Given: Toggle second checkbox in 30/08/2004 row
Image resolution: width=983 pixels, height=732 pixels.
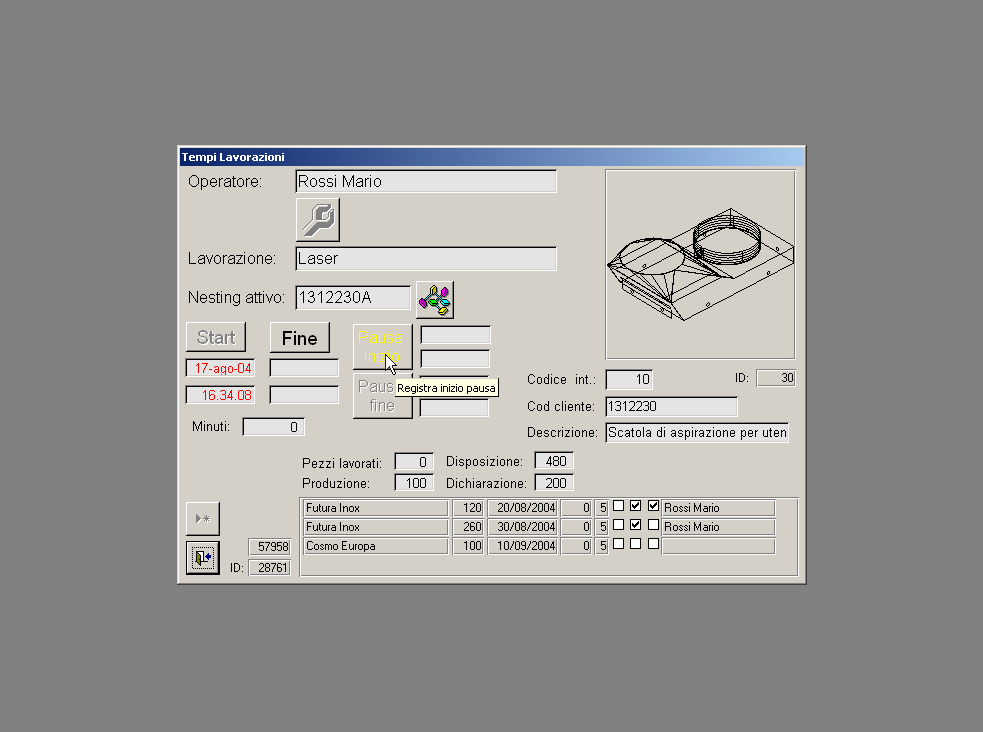Looking at the screenshot, I should click(x=635, y=525).
